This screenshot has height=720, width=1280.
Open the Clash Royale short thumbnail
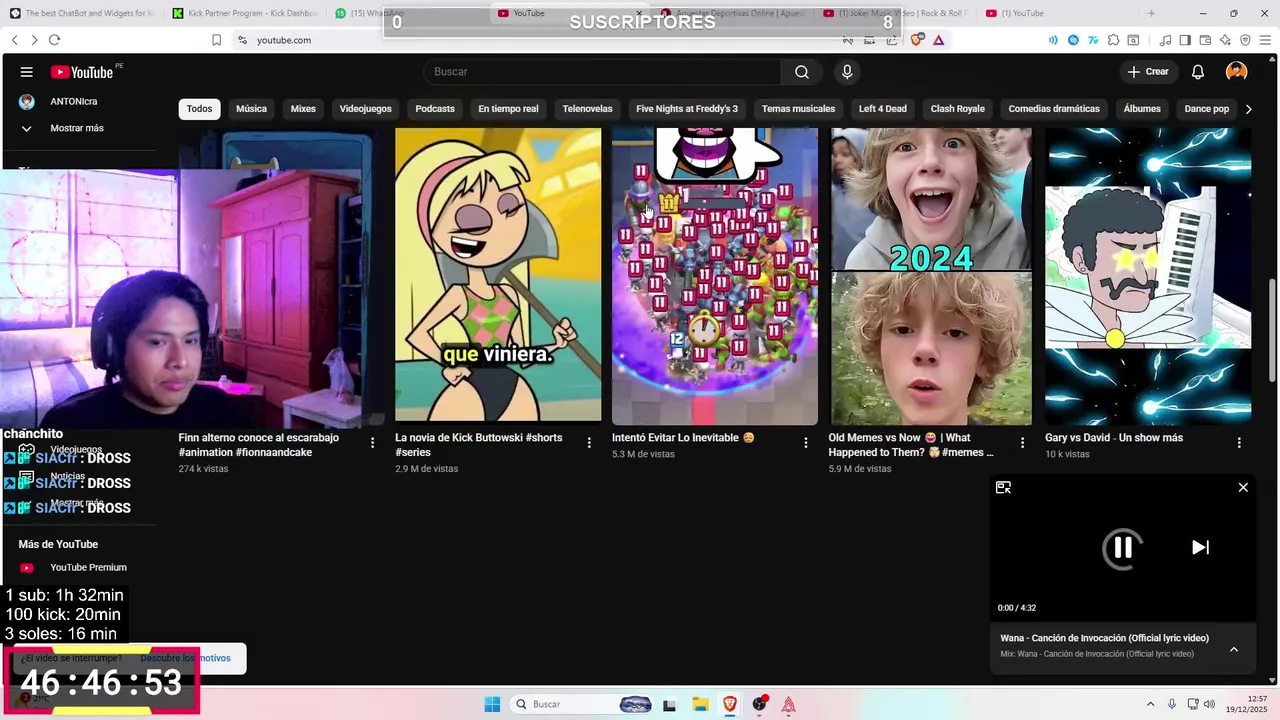point(715,276)
